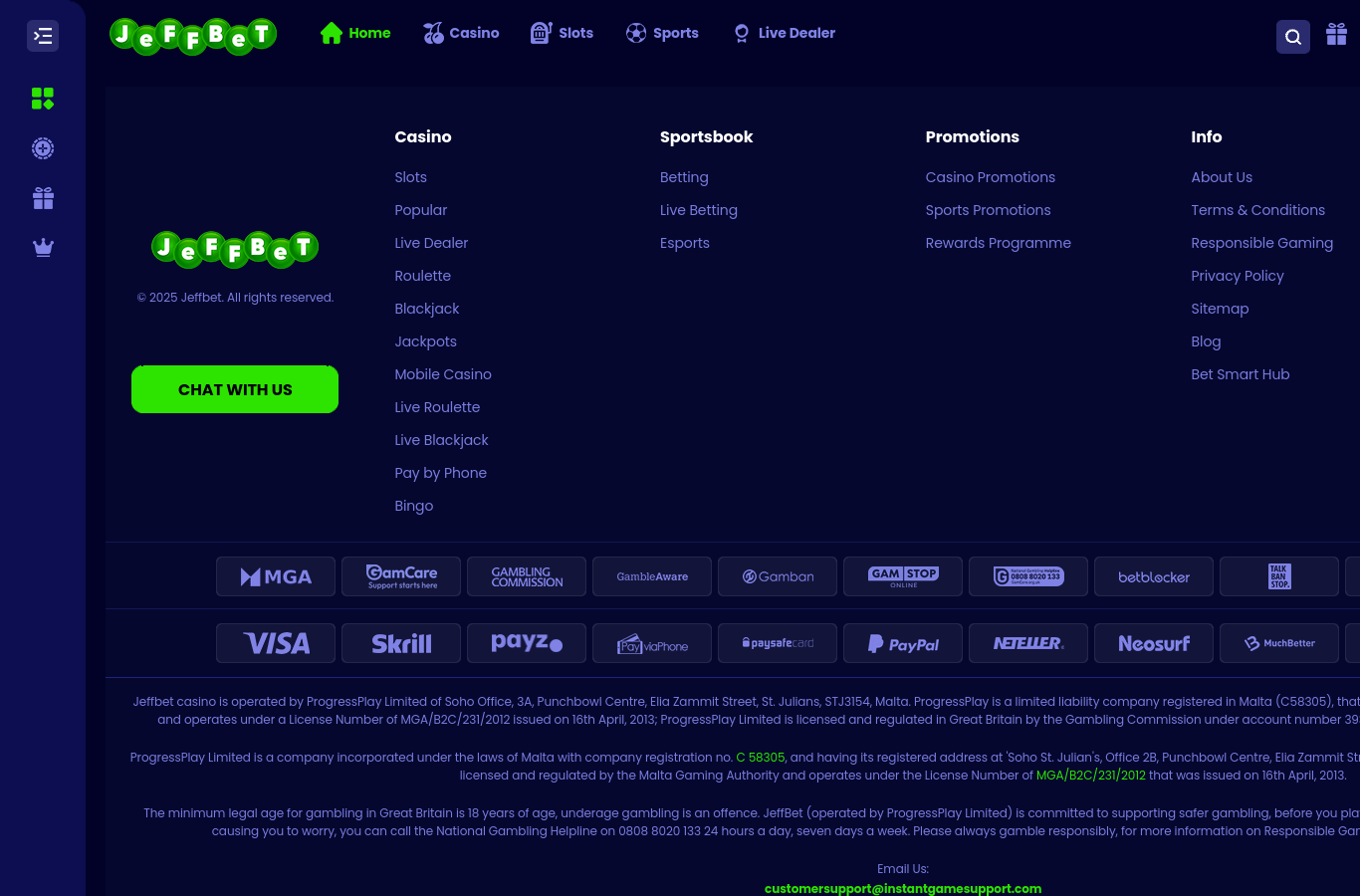Click the C 58305 company registration link
1360x896 pixels.
[761, 758]
